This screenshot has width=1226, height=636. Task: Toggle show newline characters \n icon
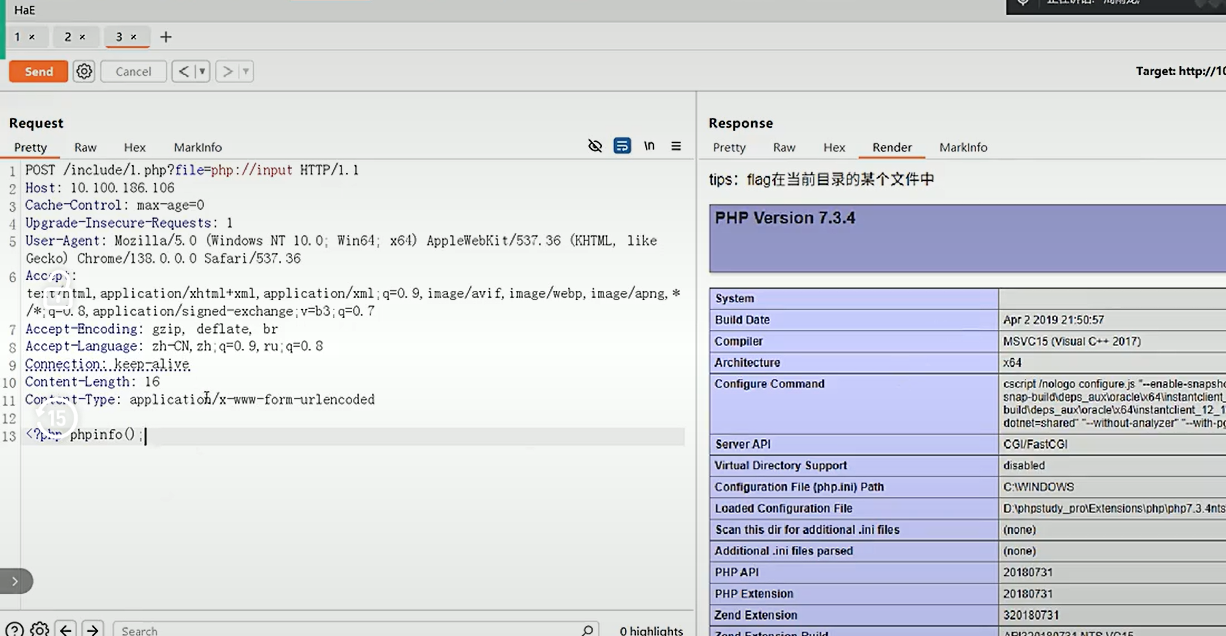[x=649, y=146]
